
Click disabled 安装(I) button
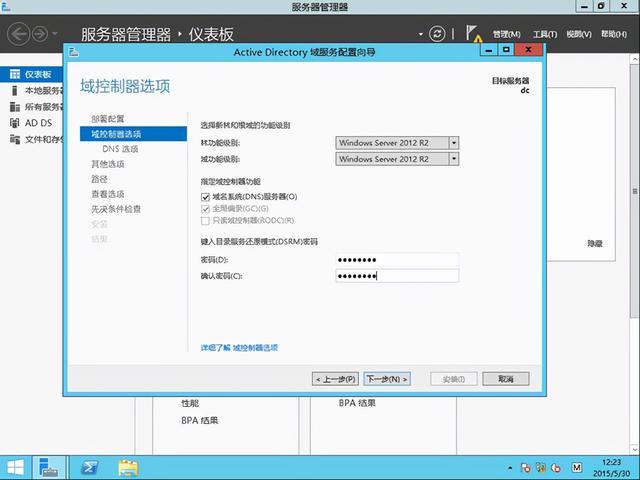pyautogui.click(x=453, y=379)
